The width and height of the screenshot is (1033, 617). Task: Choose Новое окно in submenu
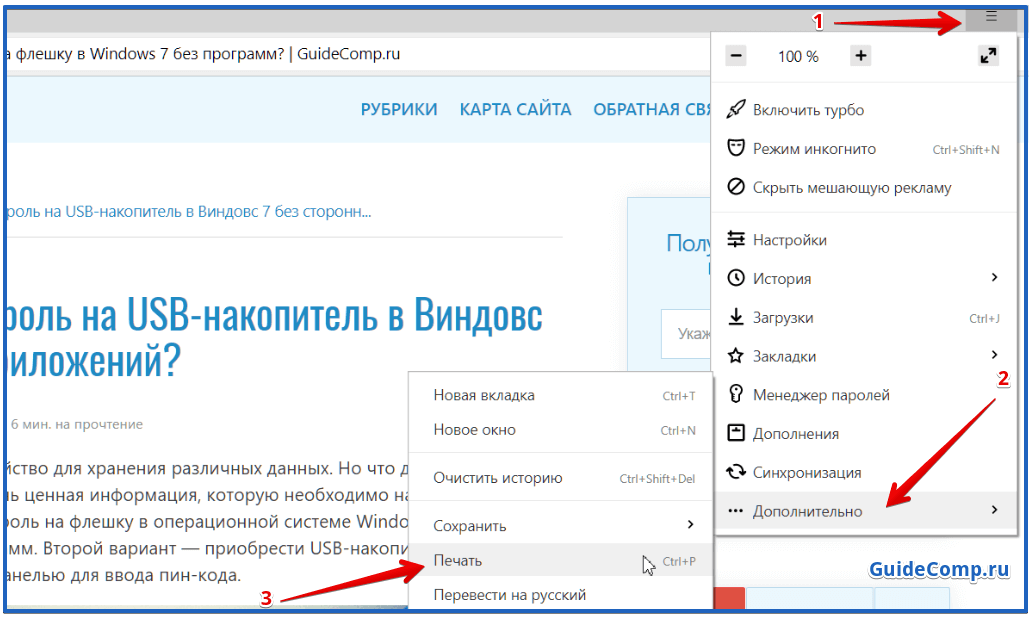[561, 430]
